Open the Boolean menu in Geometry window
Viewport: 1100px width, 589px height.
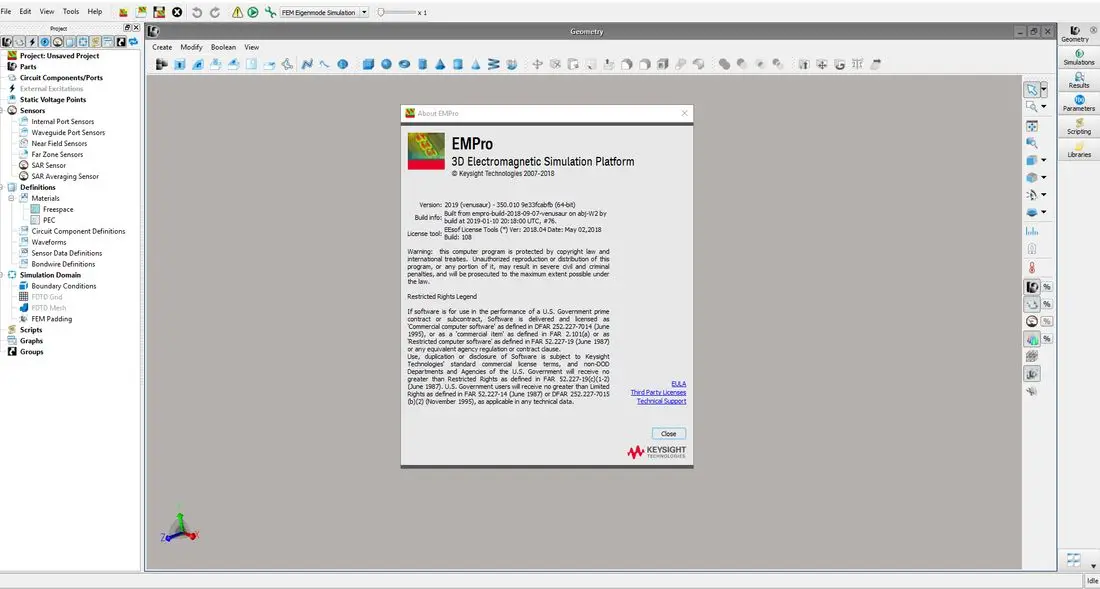click(x=224, y=47)
